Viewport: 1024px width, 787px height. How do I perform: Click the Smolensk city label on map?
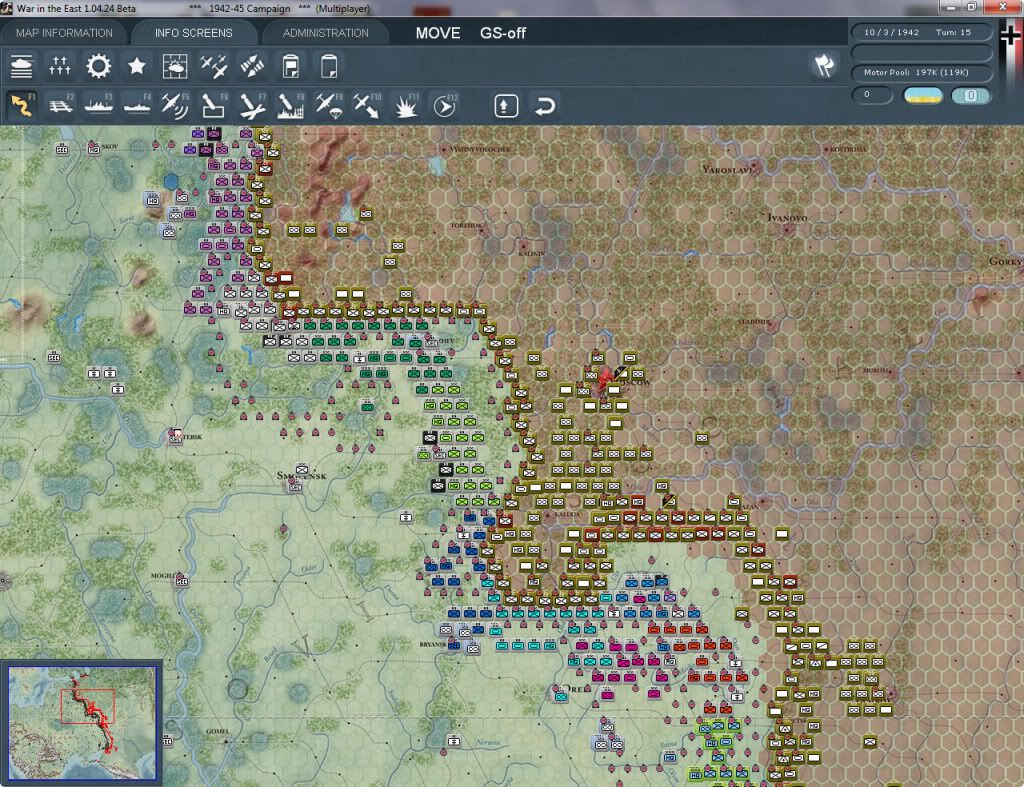pyautogui.click(x=301, y=475)
